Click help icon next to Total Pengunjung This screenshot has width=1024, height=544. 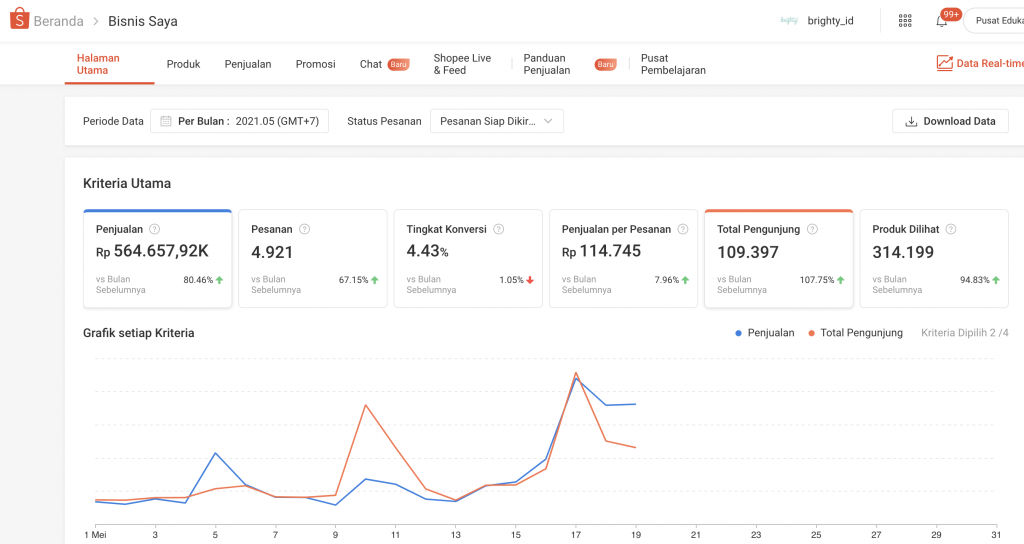click(812, 229)
